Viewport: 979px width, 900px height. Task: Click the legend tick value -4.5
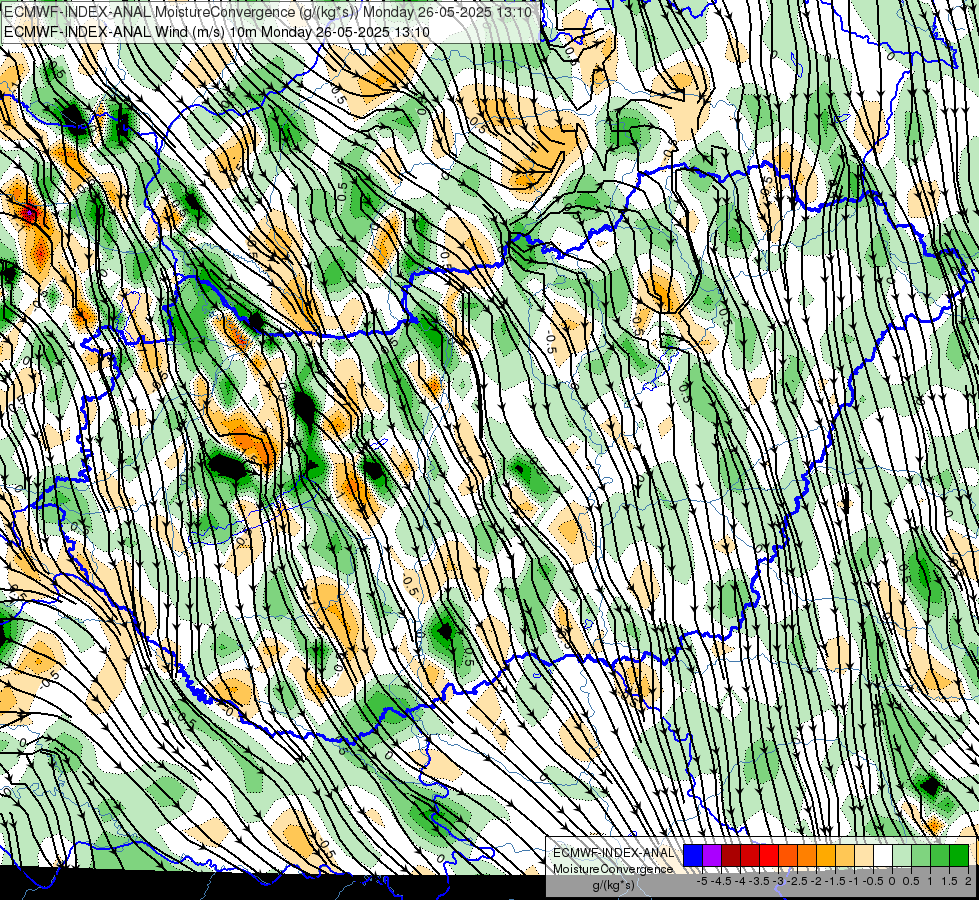(722, 881)
